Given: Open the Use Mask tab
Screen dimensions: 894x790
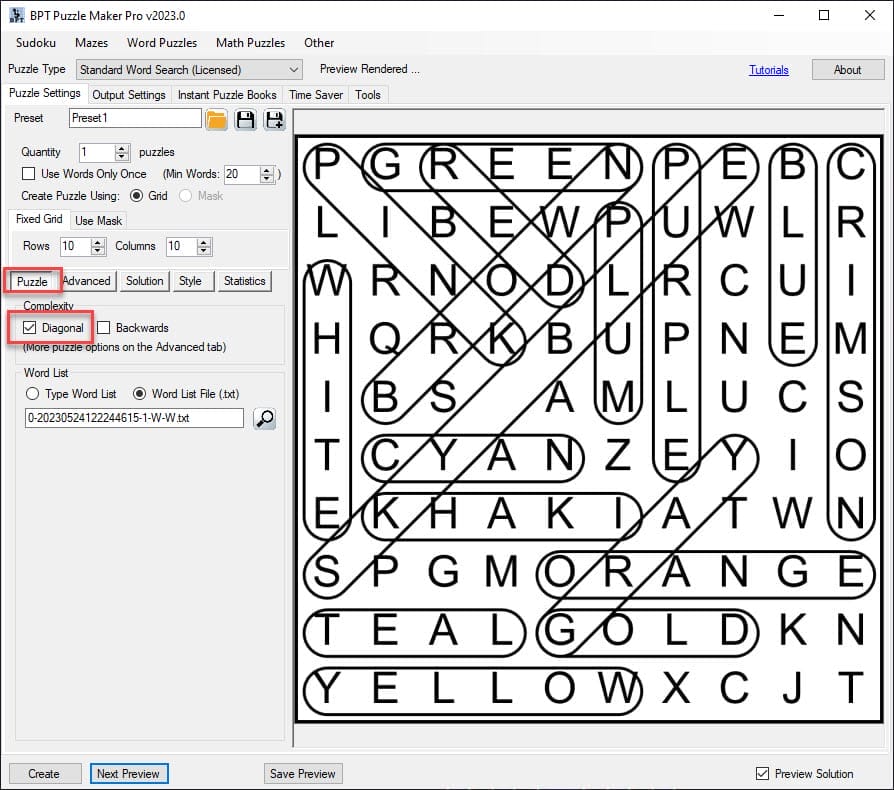Looking at the screenshot, I should [x=98, y=220].
